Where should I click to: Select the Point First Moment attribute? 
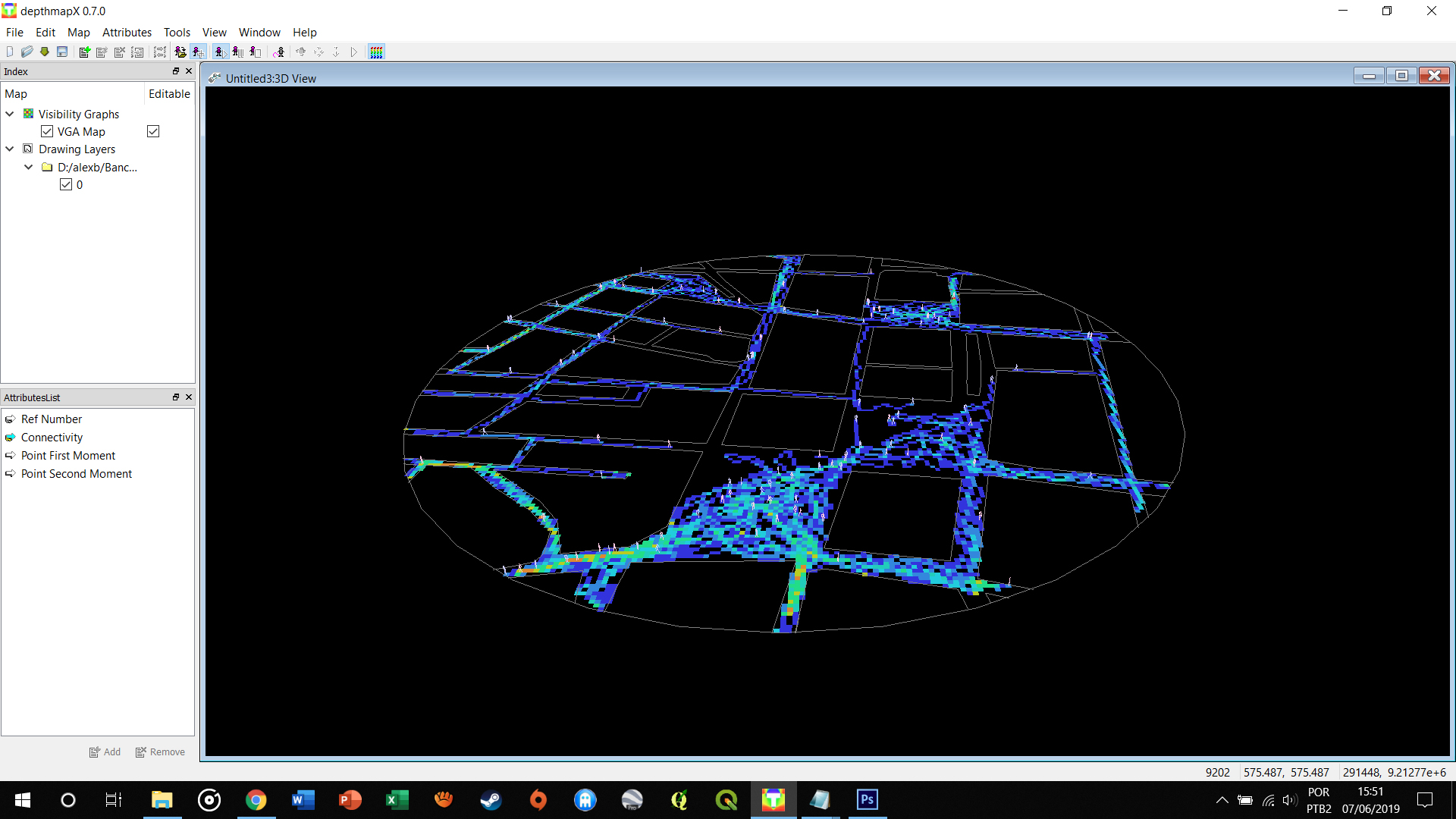click(x=68, y=455)
